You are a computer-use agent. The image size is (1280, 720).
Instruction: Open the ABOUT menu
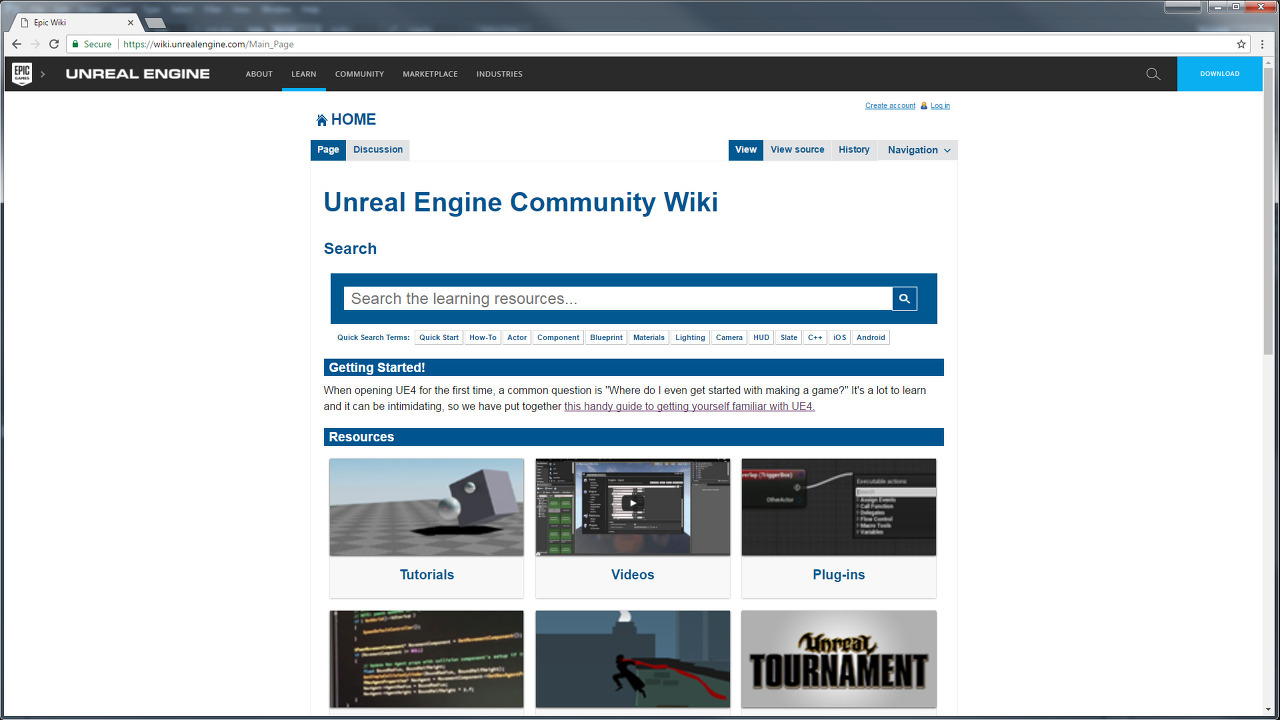tap(259, 74)
